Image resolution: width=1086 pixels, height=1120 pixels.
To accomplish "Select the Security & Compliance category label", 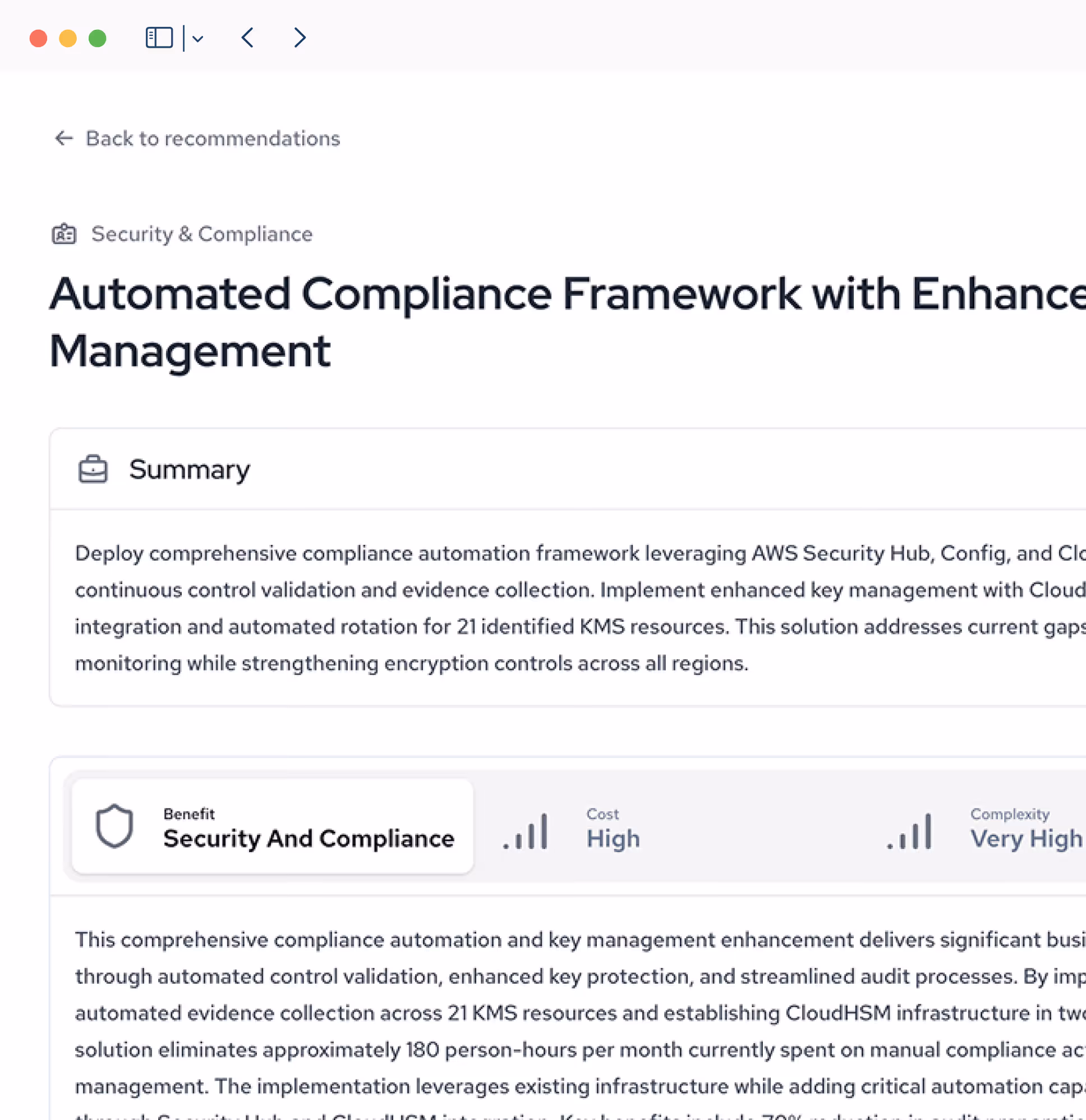I will pyautogui.click(x=201, y=234).
